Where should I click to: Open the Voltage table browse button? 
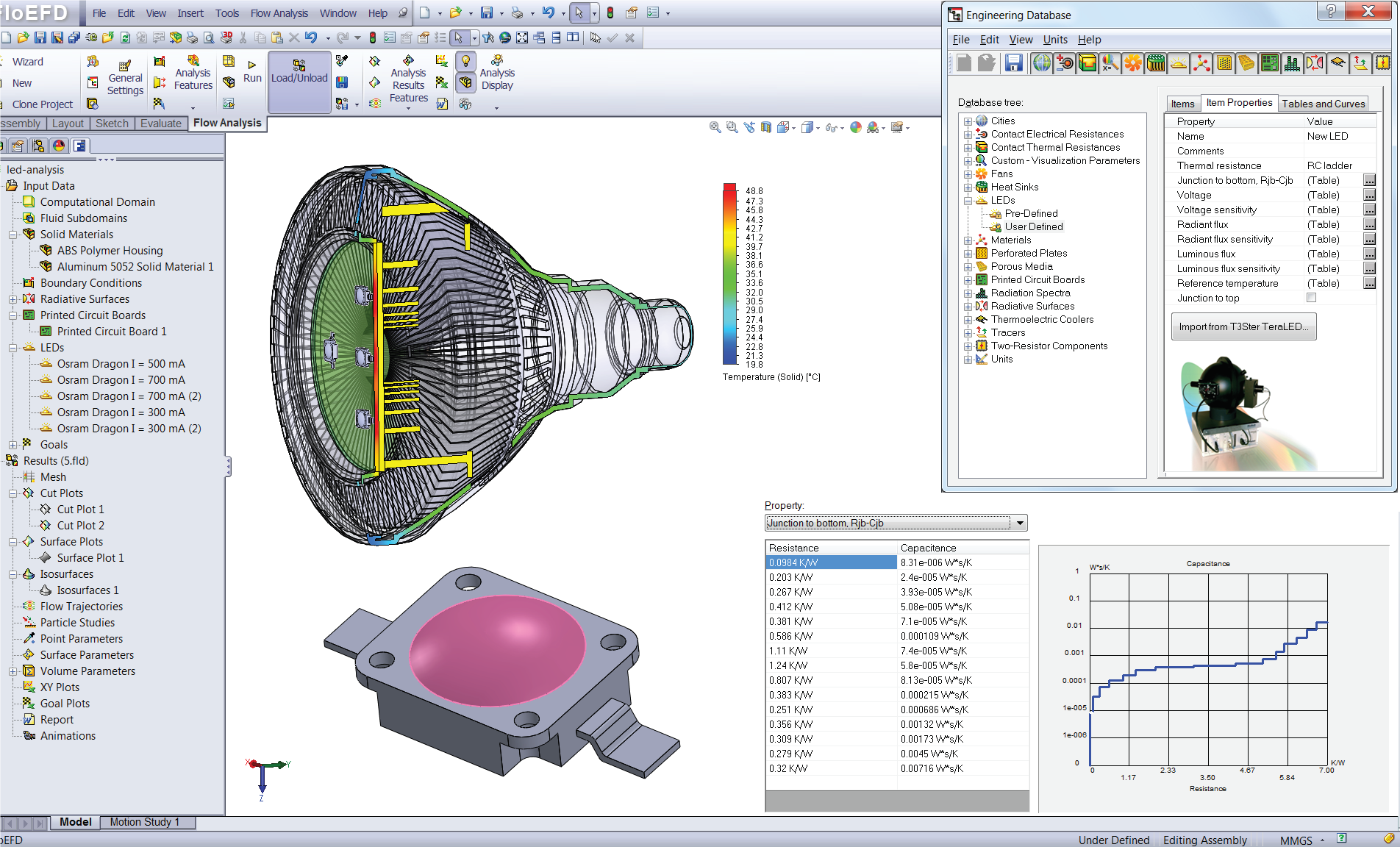[1369, 195]
